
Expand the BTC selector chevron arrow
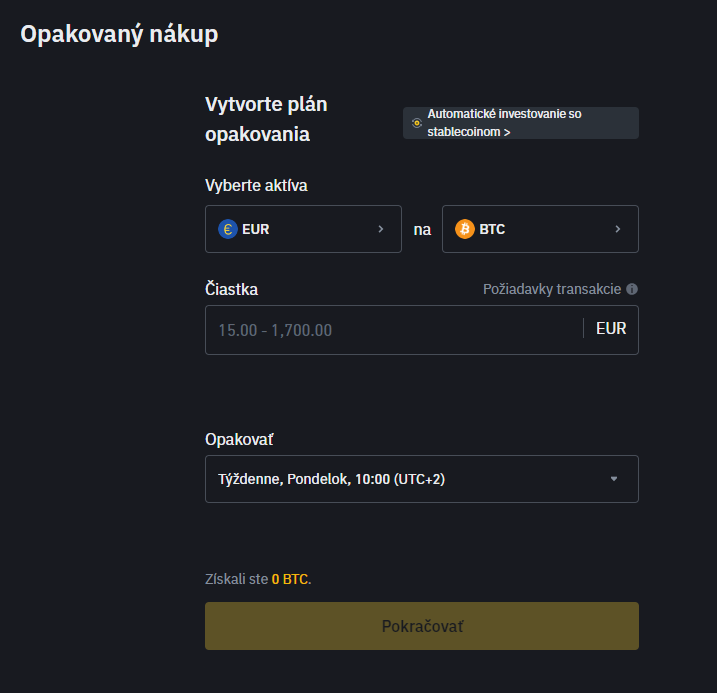coord(618,229)
